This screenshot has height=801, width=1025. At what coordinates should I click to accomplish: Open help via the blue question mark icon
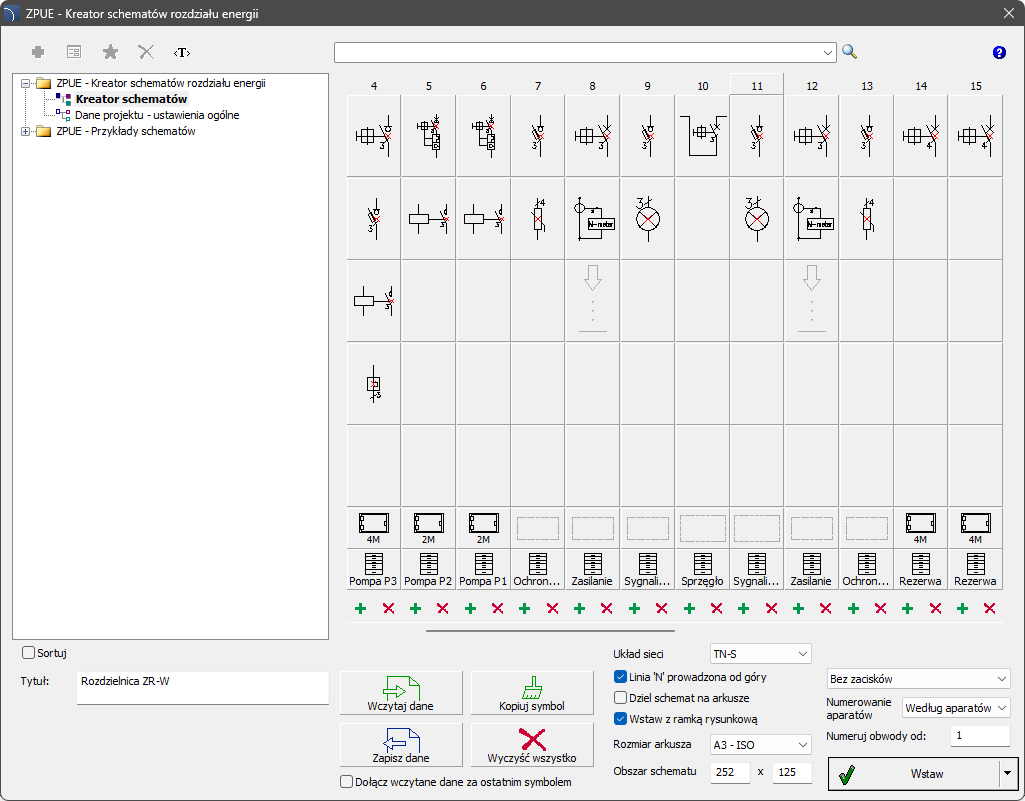(x=998, y=52)
